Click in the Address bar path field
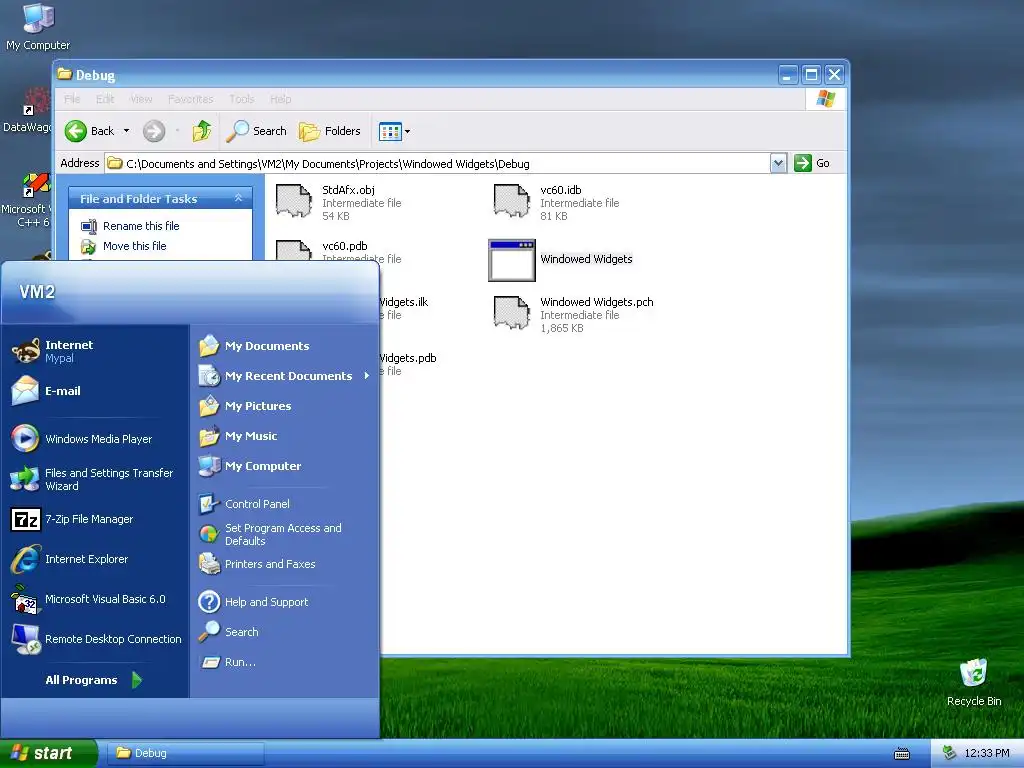The height and width of the screenshot is (768, 1024). 438,163
